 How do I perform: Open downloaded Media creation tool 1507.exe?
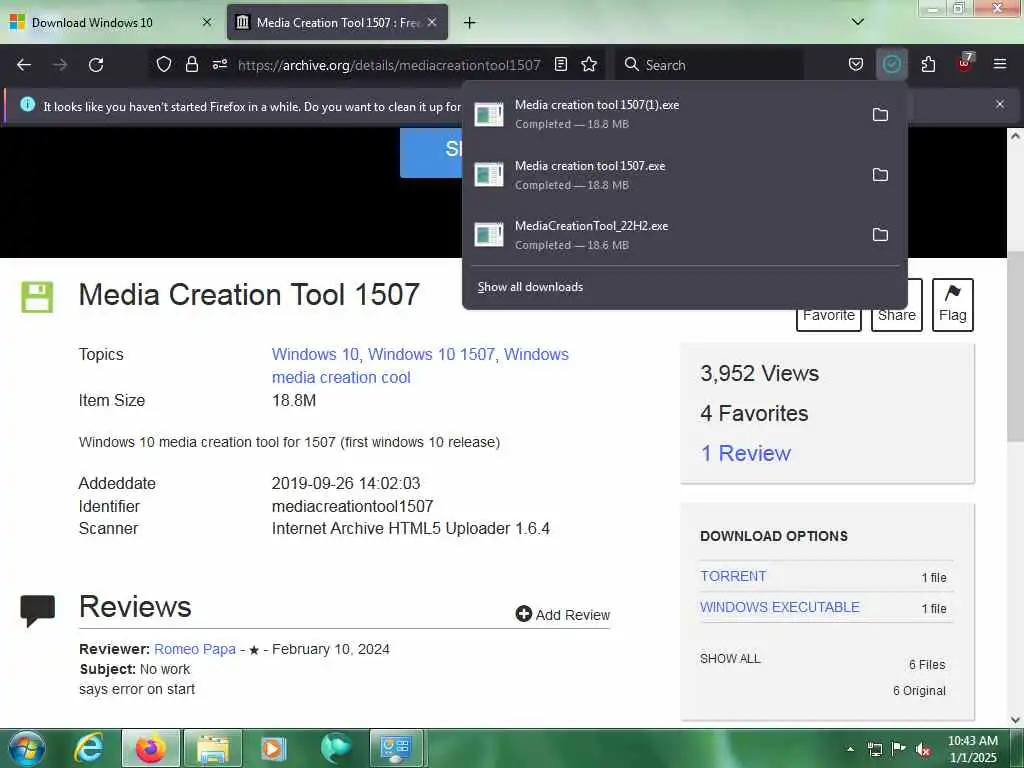pos(664,174)
